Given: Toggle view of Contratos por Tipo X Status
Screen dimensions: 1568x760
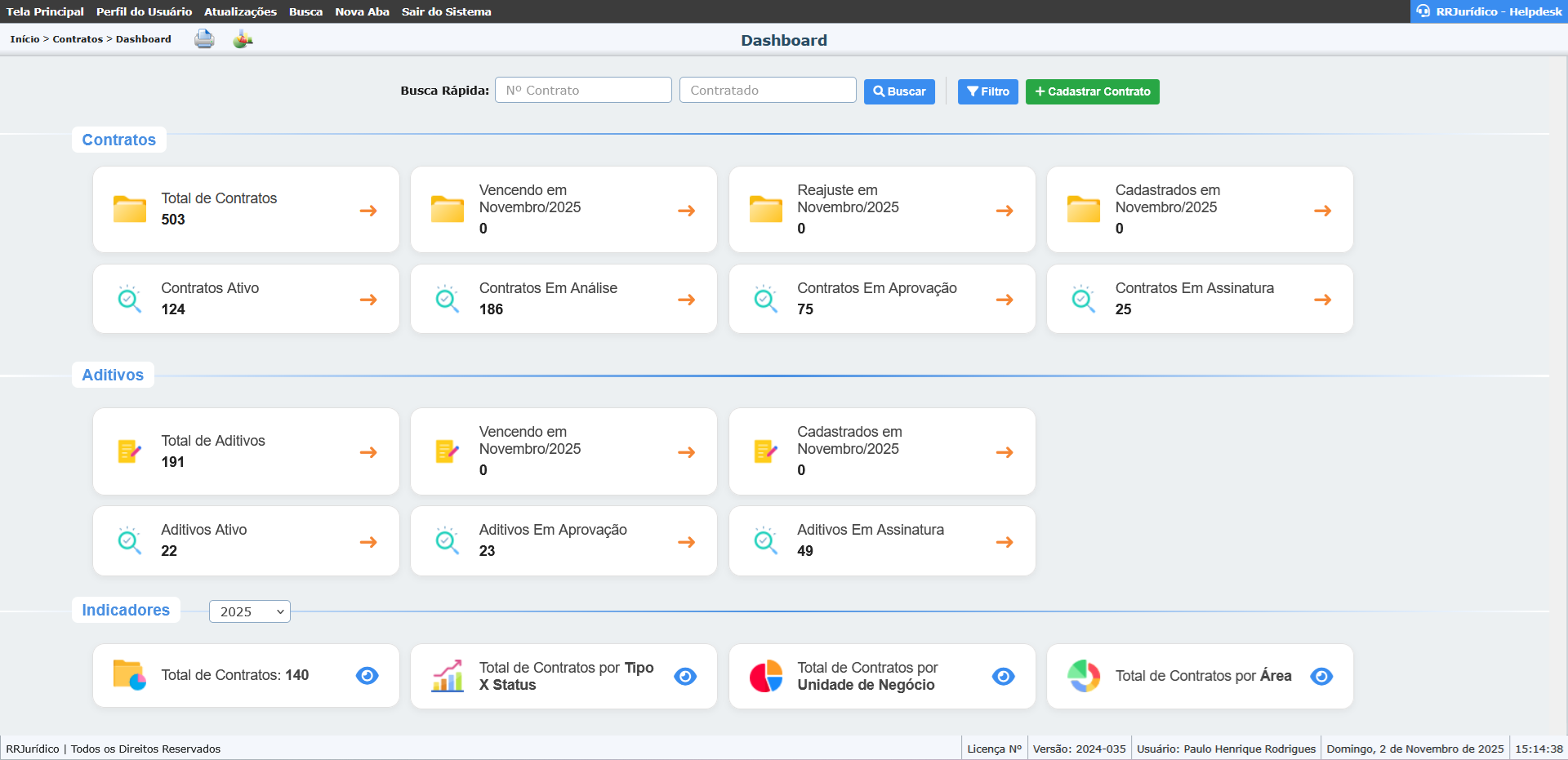Looking at the screenshot, I should click(x=685, y=676).
